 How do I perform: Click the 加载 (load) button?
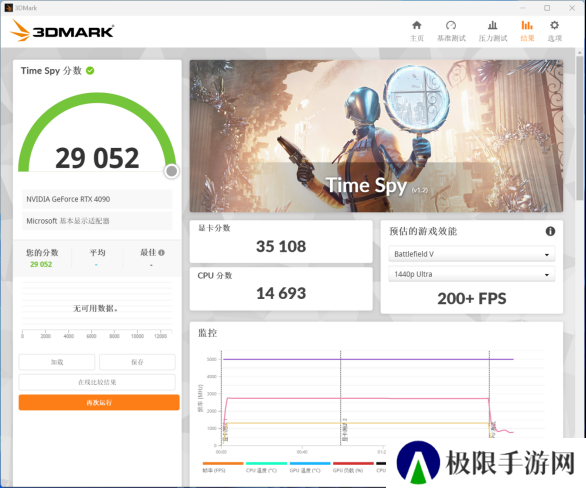57,362
